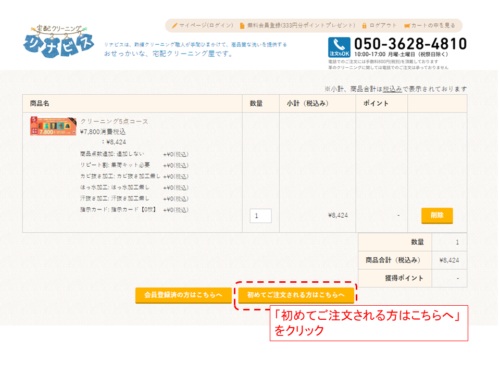Open the クリーニング5点コース product name link
This screenshot has width=500, height=375.
tap(114, 121)
